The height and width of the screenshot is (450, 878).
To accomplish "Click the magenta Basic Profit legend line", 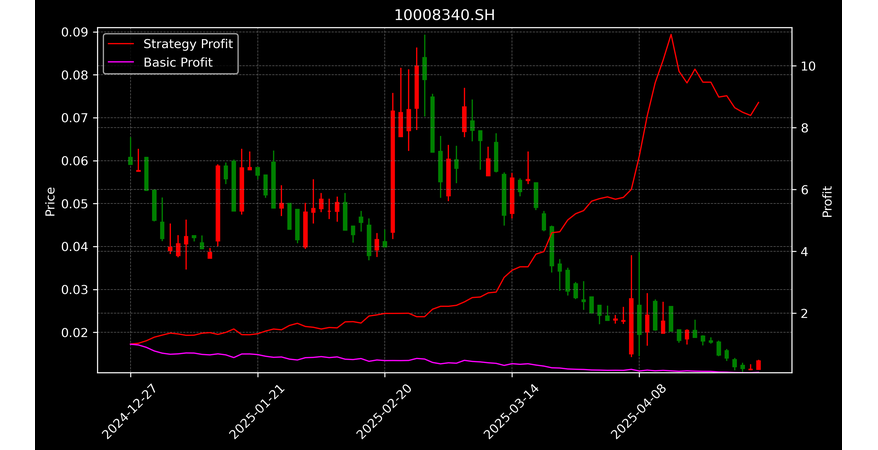I will (121, 62).
